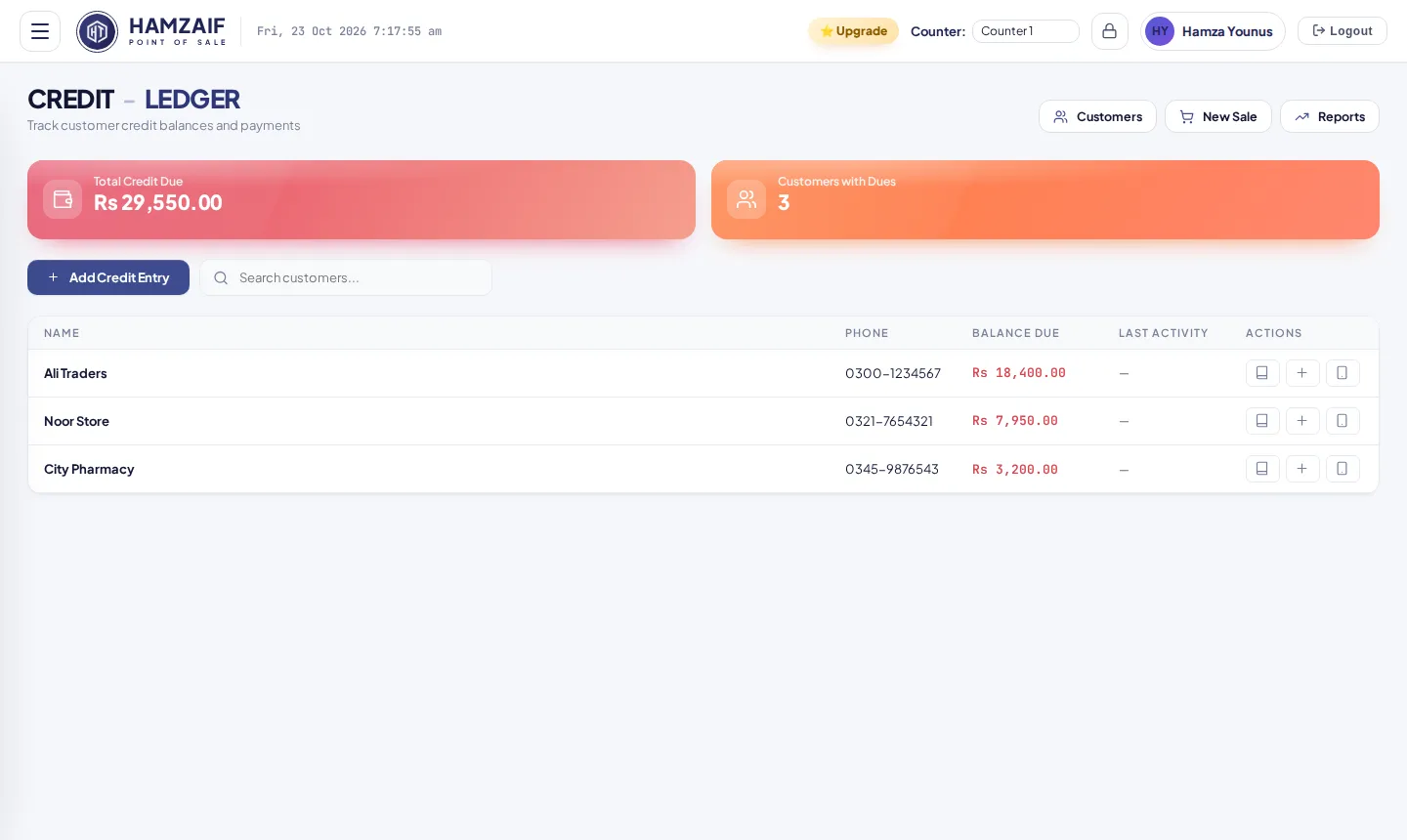This screenshot has height=840, width=1407.
Task: Log out using the Logout button
Action: (1342, 31)
